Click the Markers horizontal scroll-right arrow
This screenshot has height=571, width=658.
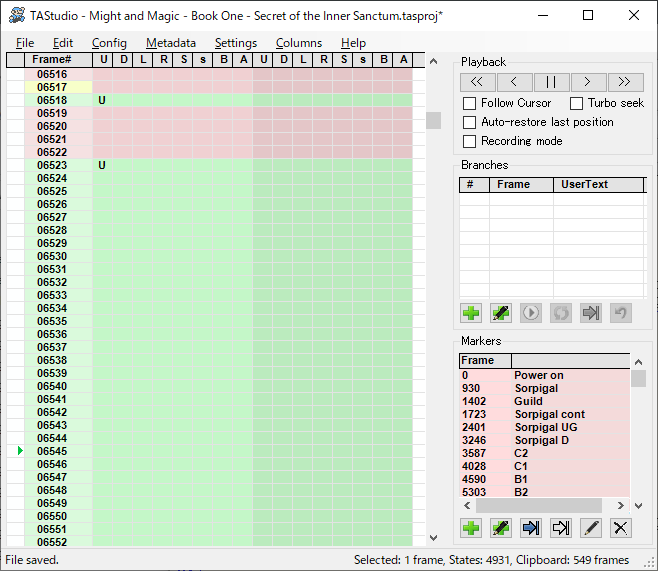click(620, 506)
